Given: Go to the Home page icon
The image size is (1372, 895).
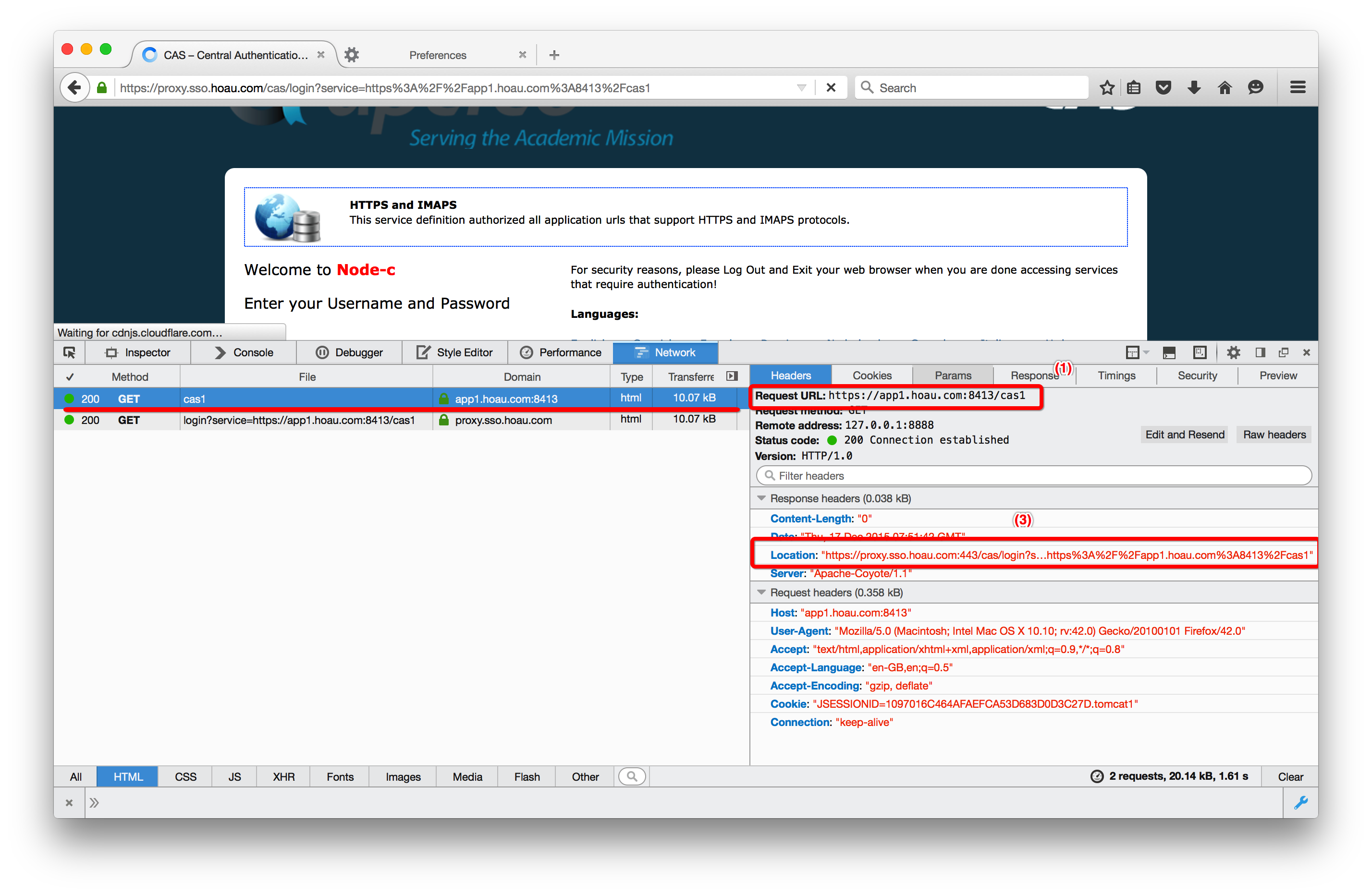Looking at the screenshot, I should [x=1225, y=87].
